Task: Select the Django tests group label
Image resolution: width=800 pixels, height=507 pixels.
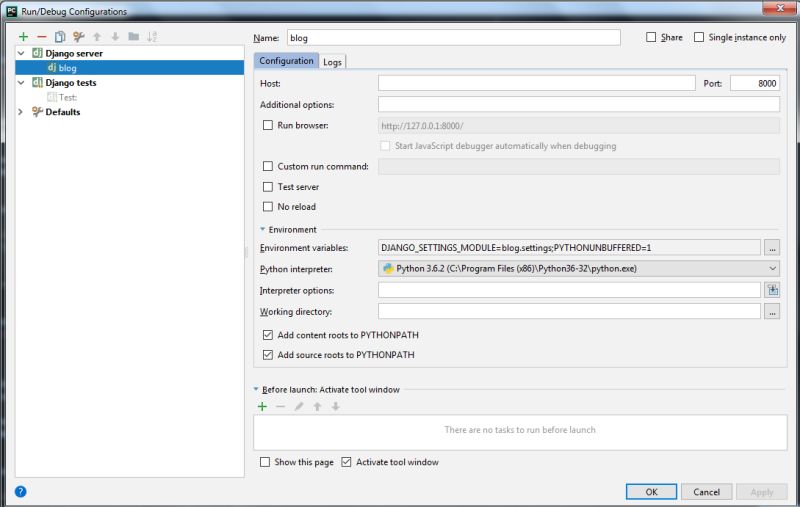Action: (71, 83)
